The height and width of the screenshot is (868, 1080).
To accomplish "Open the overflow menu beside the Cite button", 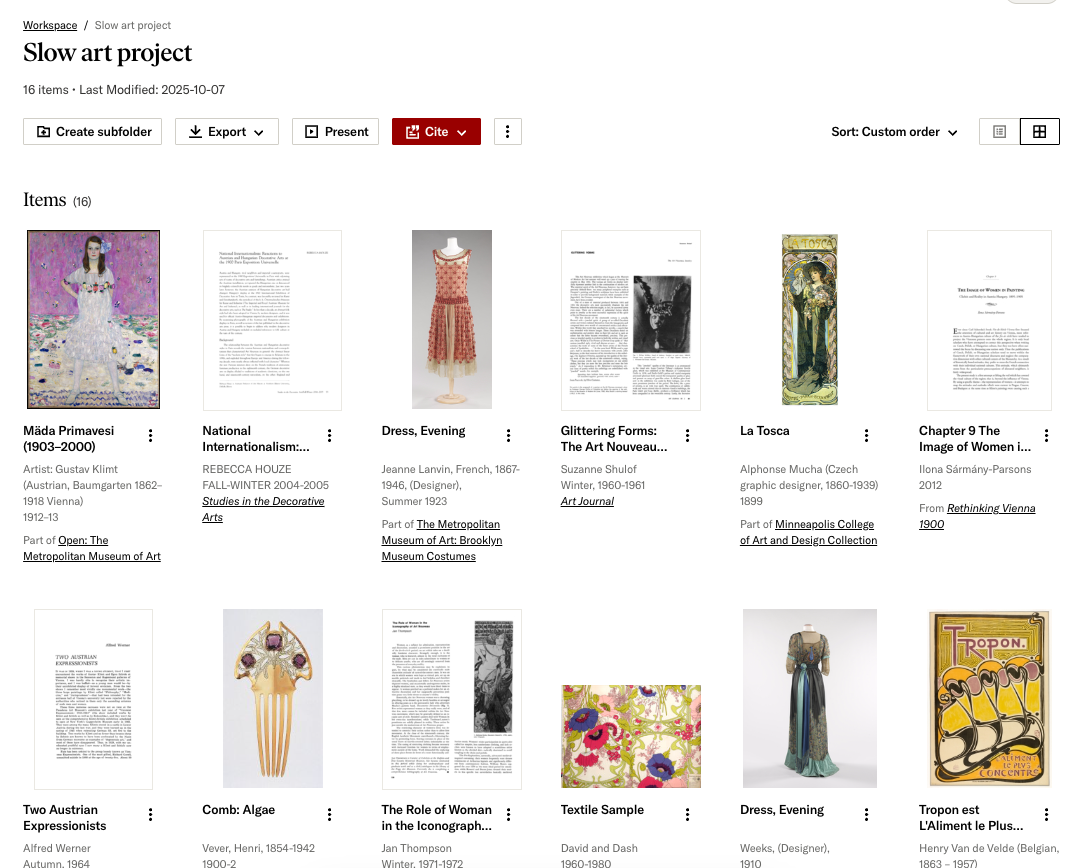I will click(x=508, y=131).
